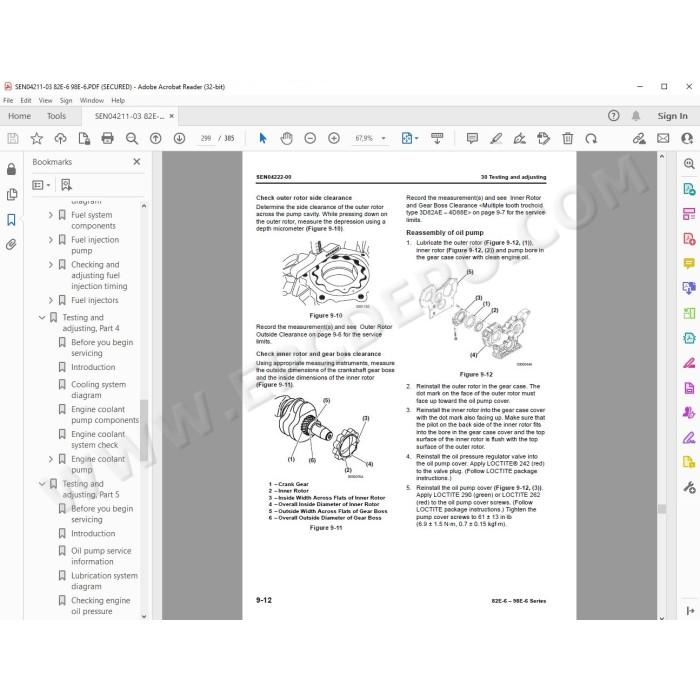The height and width of the screenshot is (700, 700).
Task: Click the page number input field
Action: tap(205, 138)
